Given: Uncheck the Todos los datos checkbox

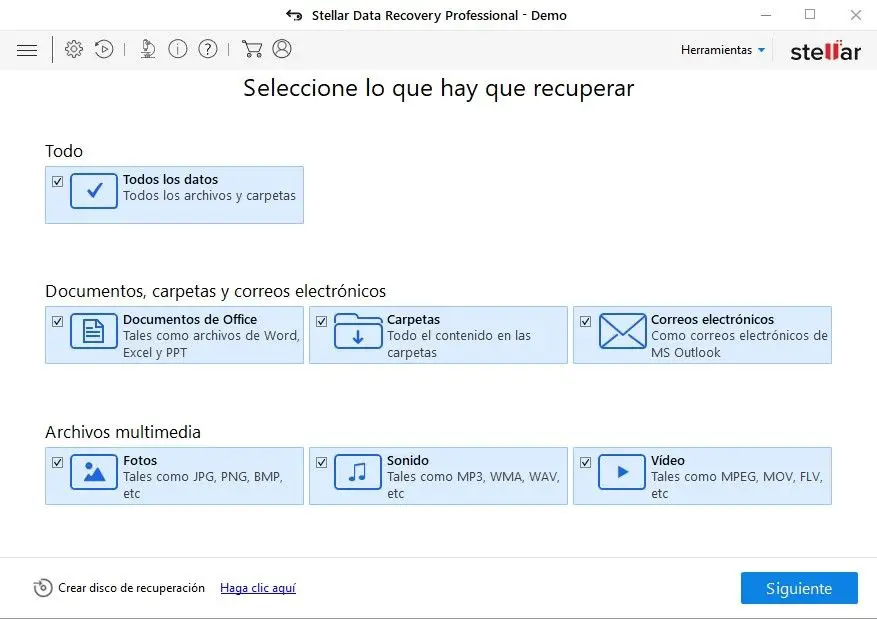Looking at the screenshot, I should click(x=58, y=182).
